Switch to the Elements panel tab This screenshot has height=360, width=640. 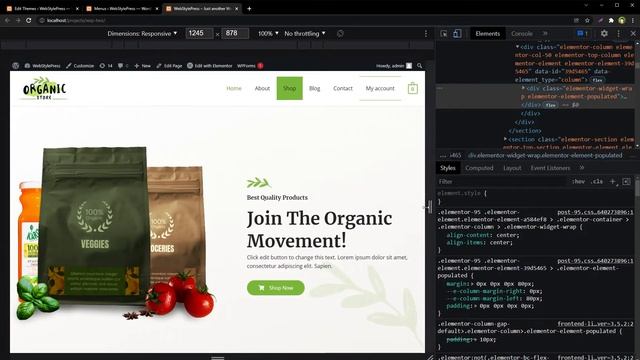pyautogui.click(x=487, y=33)
